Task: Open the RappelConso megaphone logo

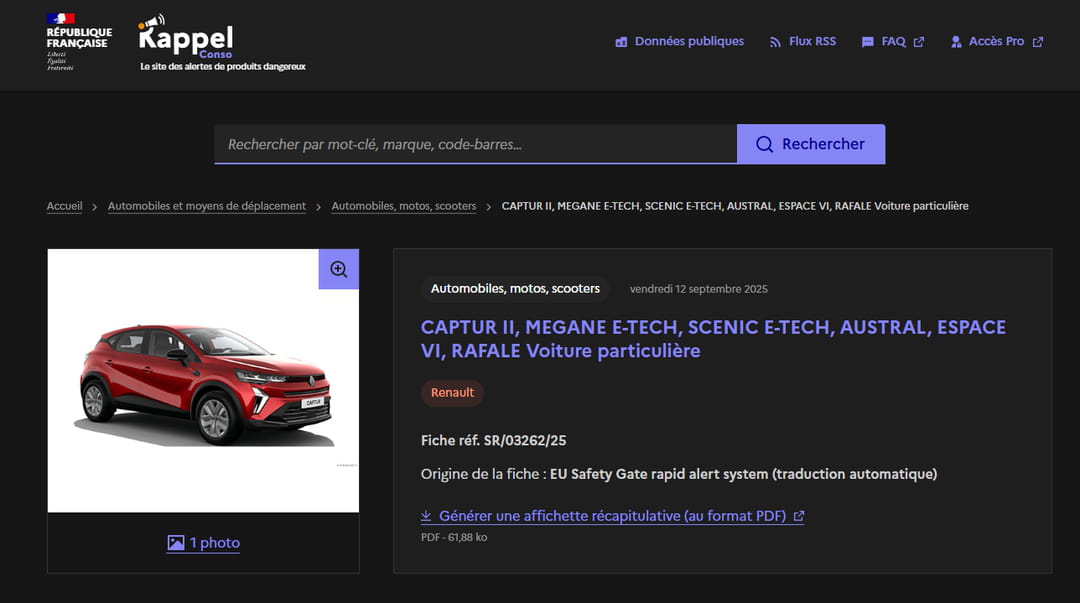Action: [x=187, y=38]
